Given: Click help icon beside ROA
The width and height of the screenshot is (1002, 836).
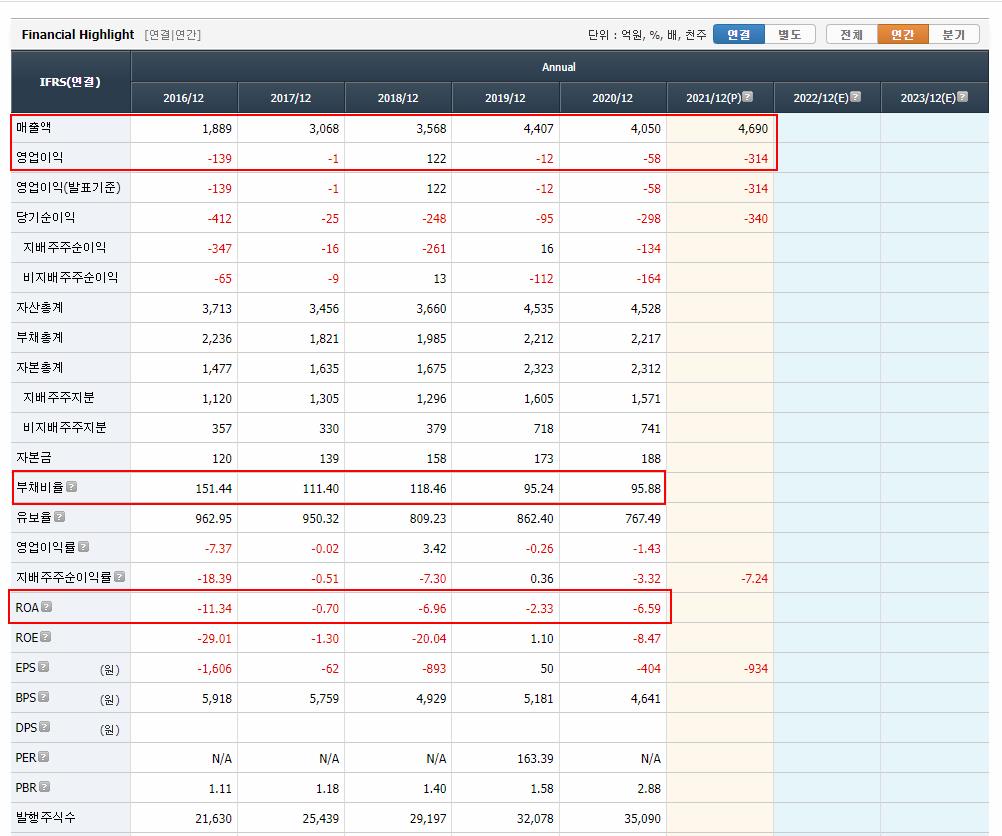Looking at the screenshot, I should 47,607.
